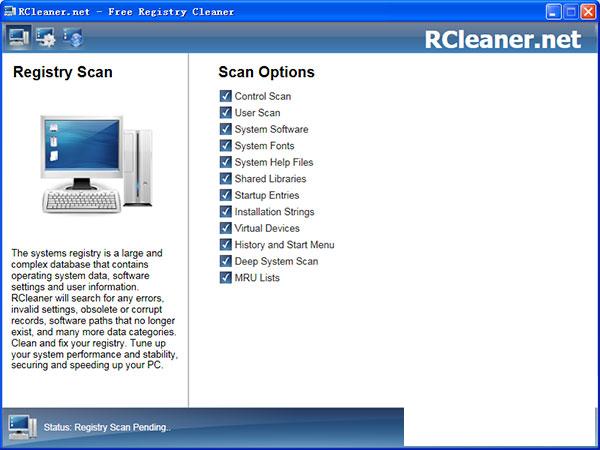Viewport: 600px width, 450px height.
Task: Close the RCleaner window
Action: [x=588, y=11]
